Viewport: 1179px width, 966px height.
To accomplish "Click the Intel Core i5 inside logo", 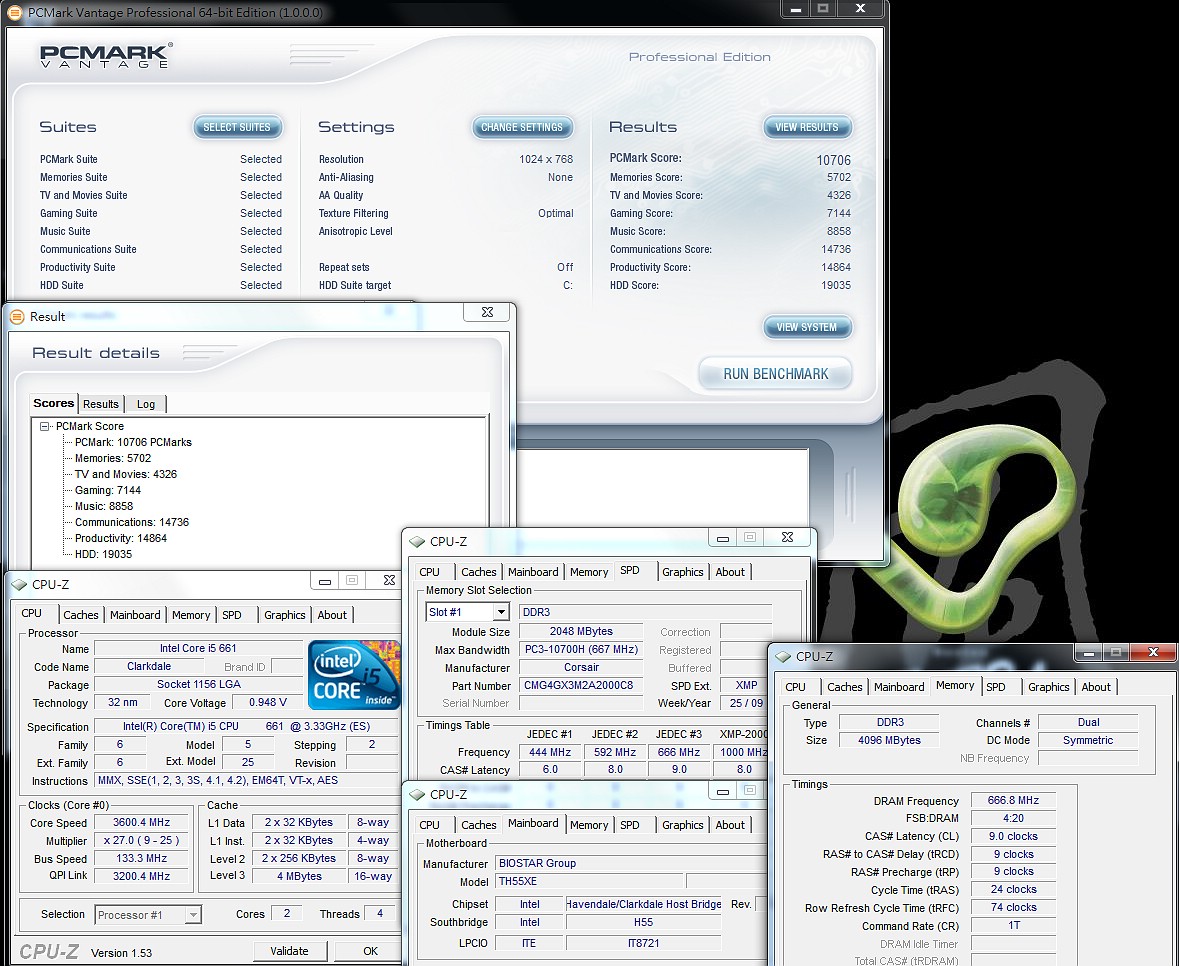I will click(354, 675).
